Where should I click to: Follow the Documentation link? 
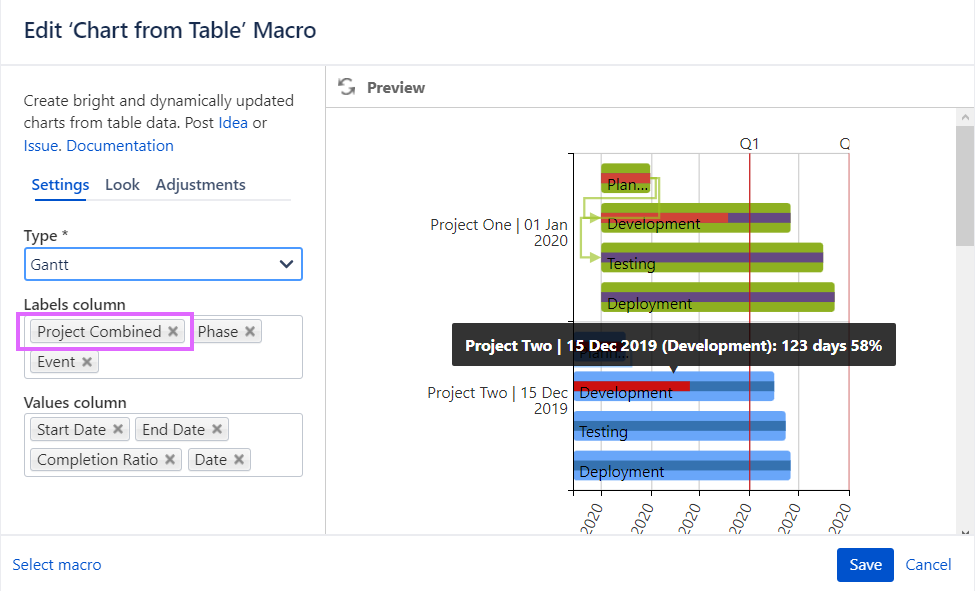click(x=119, y=145)
